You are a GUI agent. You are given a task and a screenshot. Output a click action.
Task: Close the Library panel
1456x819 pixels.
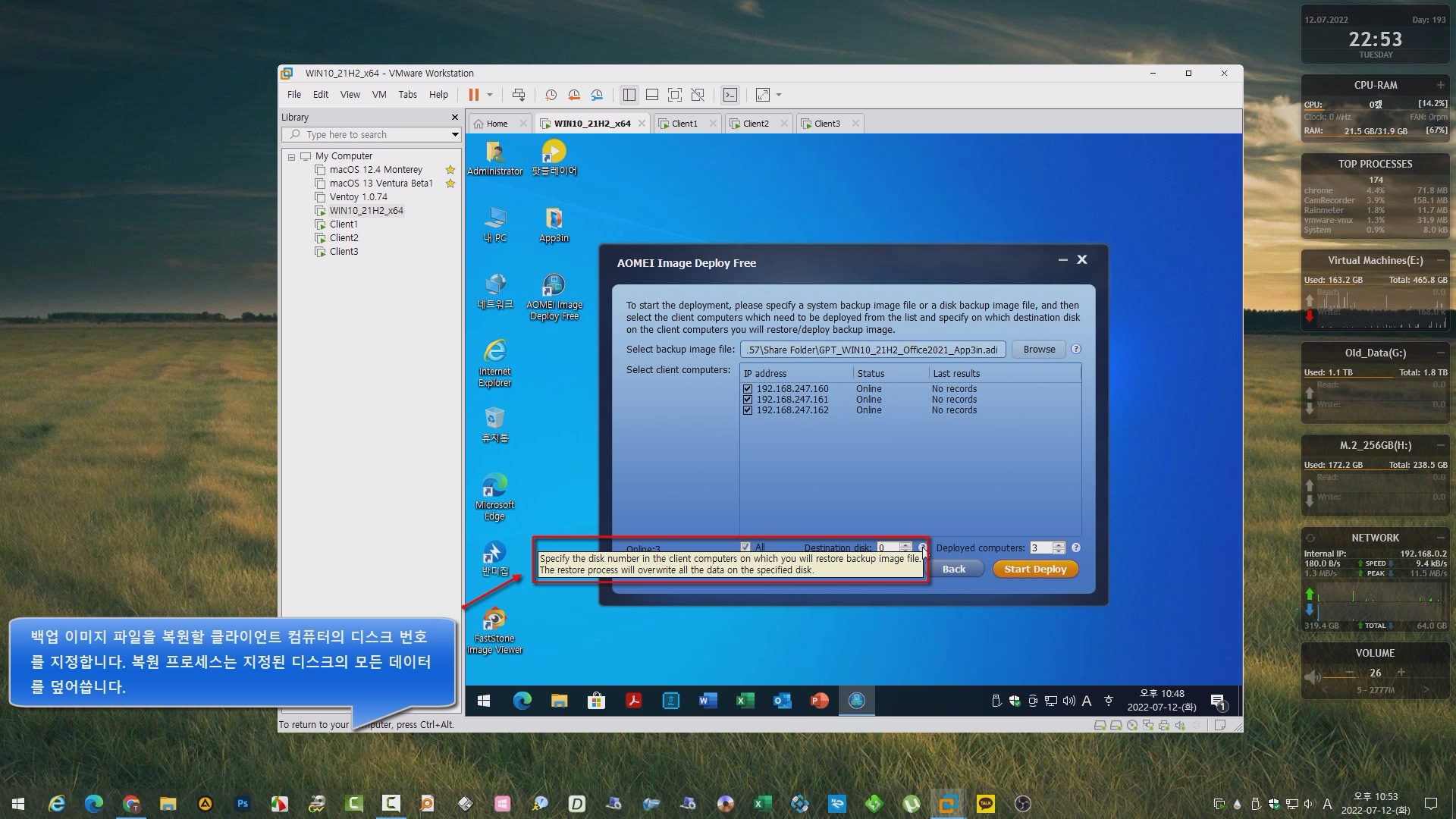tap(455, 118)
